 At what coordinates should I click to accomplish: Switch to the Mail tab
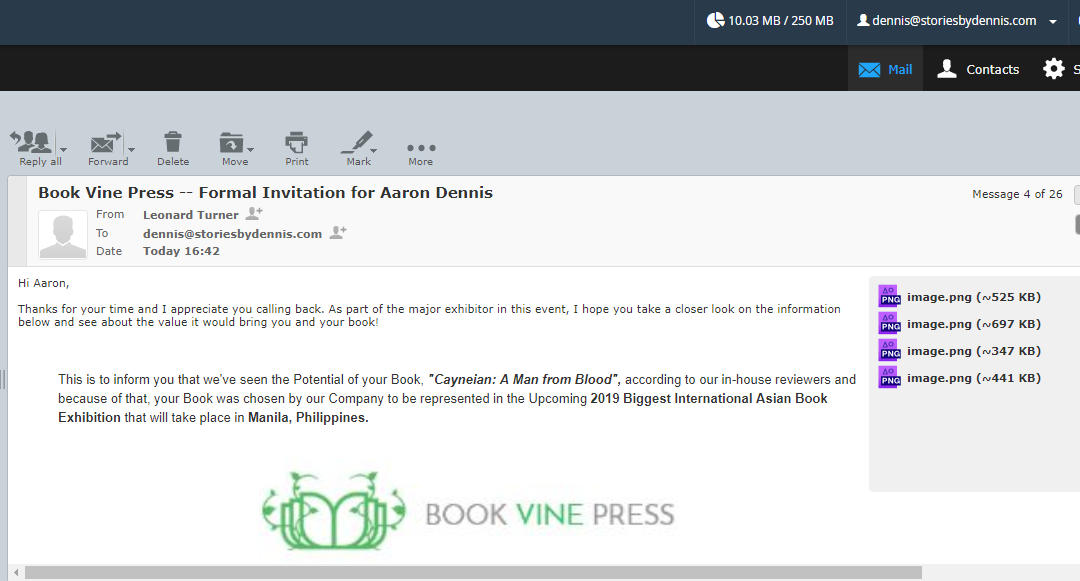885,69
